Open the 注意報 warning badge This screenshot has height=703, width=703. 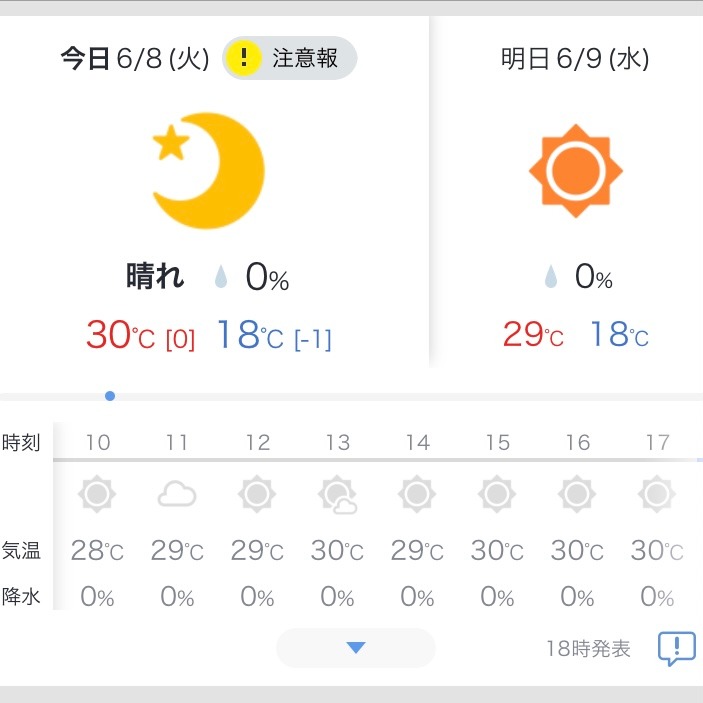(x=290, y=58)
